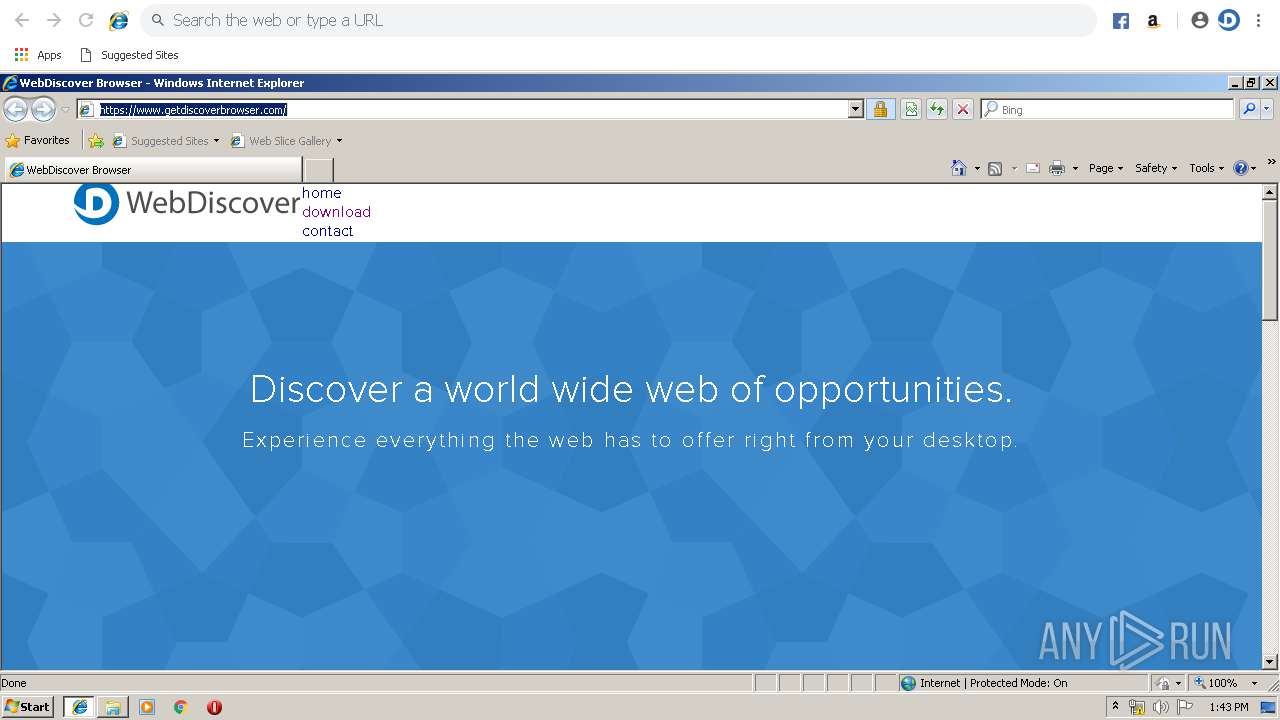Click the green Refresh arrows icon
Screen dimensions: 1280x720
tap(937, 110)
